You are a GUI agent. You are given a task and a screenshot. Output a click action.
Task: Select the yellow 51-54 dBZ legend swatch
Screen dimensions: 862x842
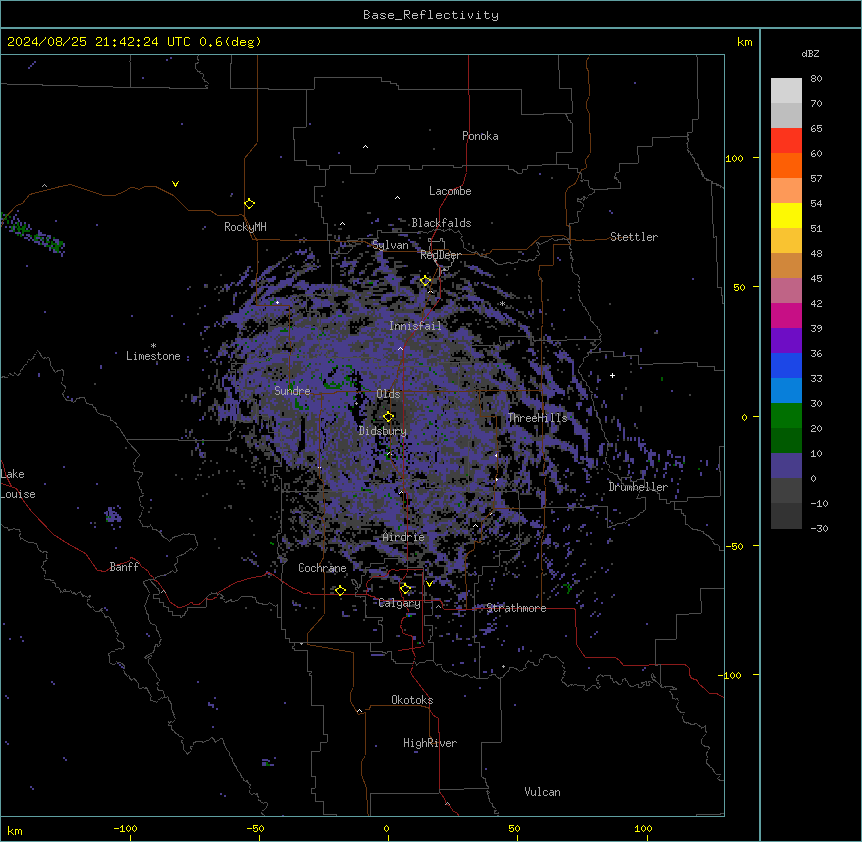point(786,215)
